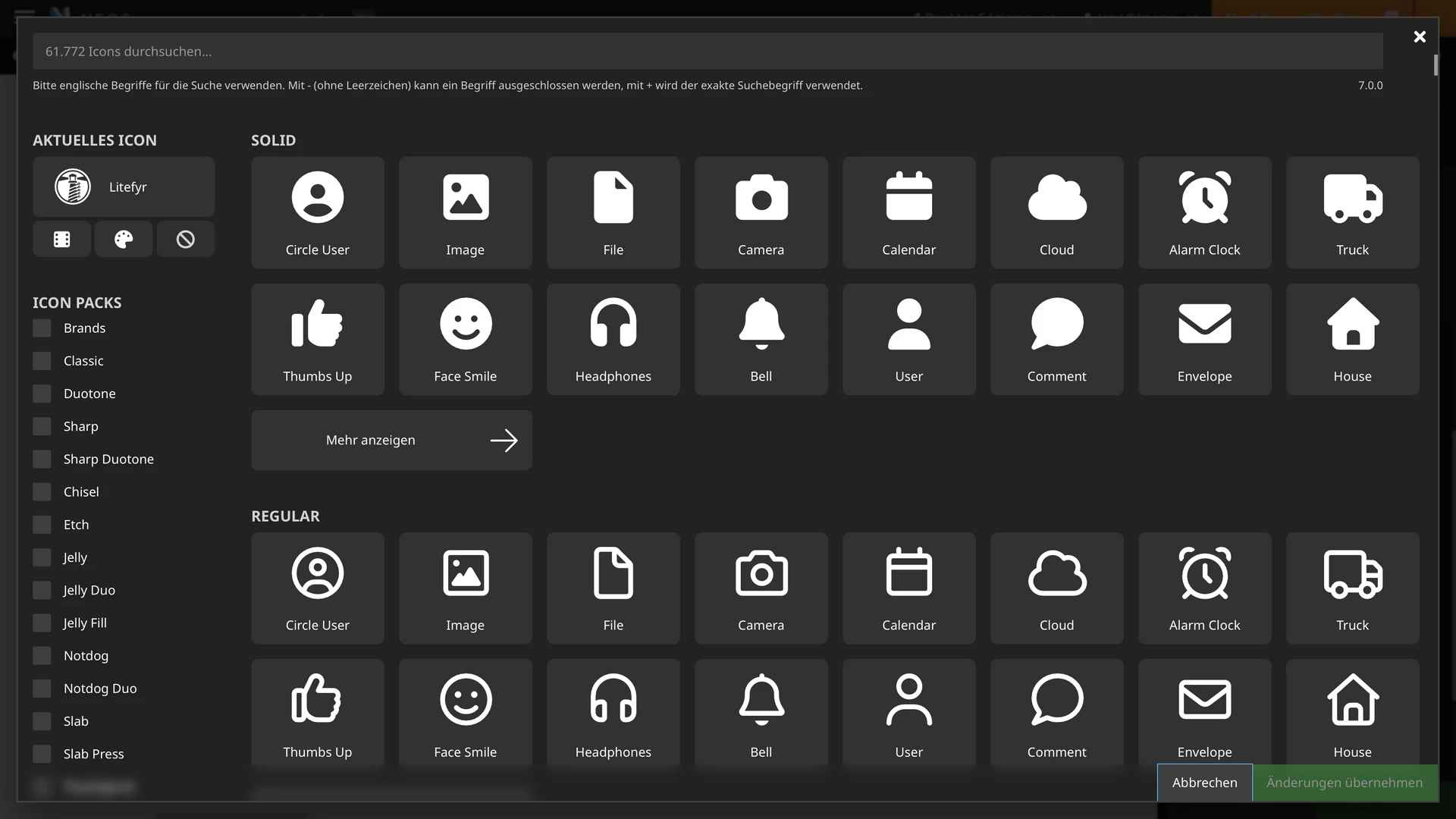The width and height of the screenshot is (1456, 819).
Task: Apply changes with Änderungen übernehmen
Action: coord(1345,783)
